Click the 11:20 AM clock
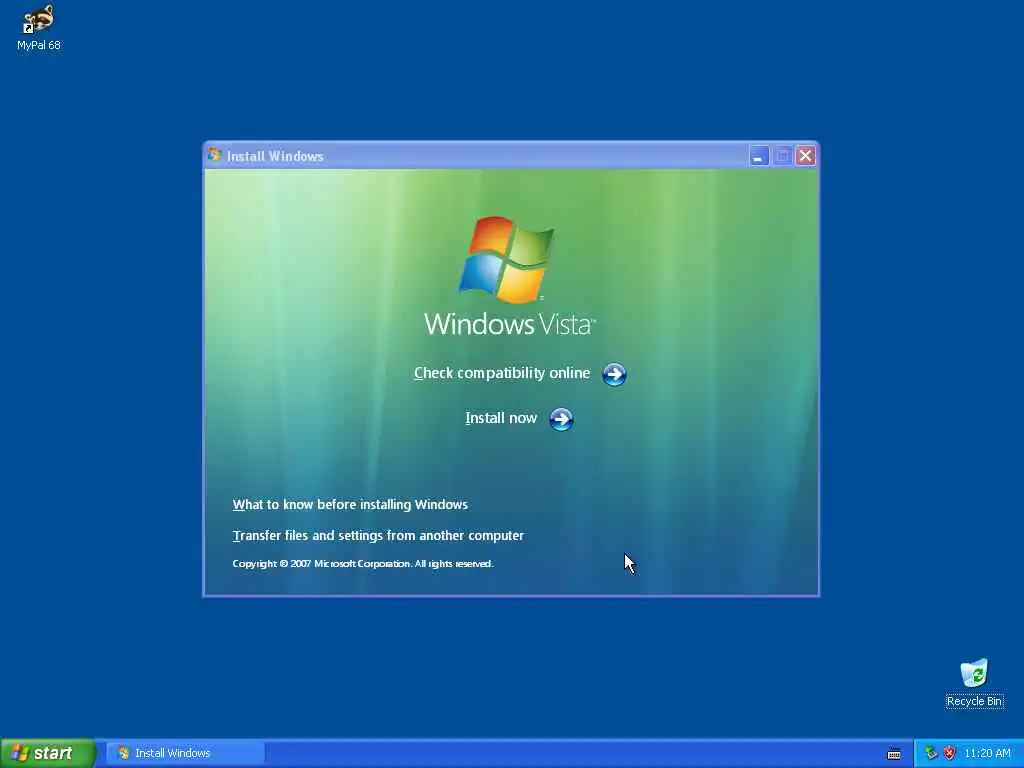The width and height of the screenshot is (1024, 768). pyautogui.click(x=987, y=753)
